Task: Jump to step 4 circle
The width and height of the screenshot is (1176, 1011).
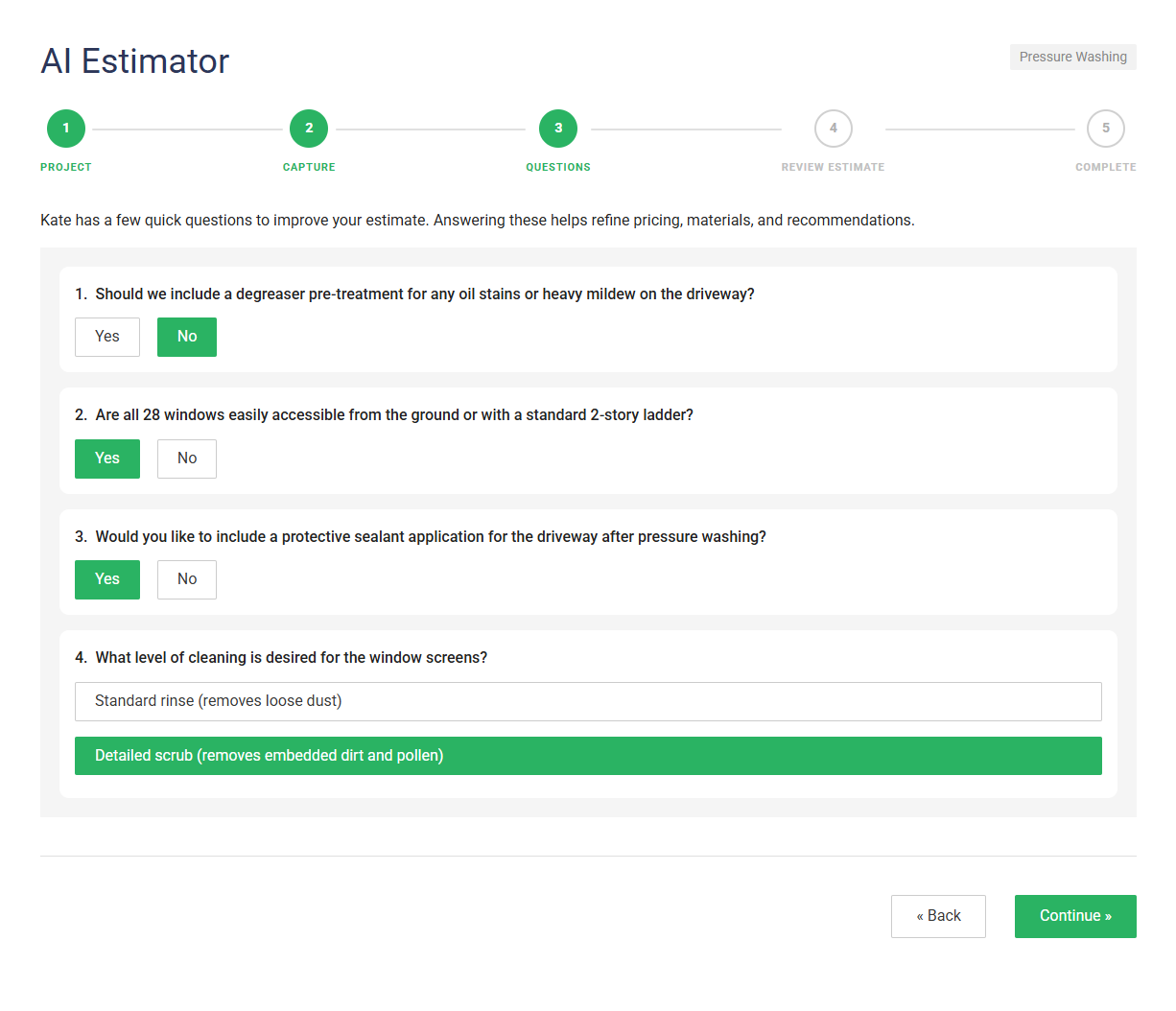Action: tap(833, 129)
